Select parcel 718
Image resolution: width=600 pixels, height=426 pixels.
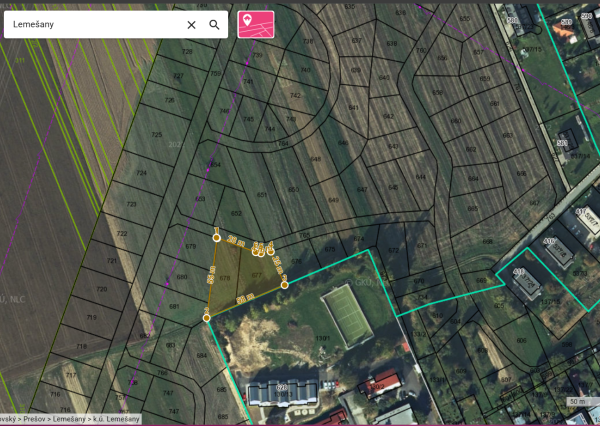[82, 346]
